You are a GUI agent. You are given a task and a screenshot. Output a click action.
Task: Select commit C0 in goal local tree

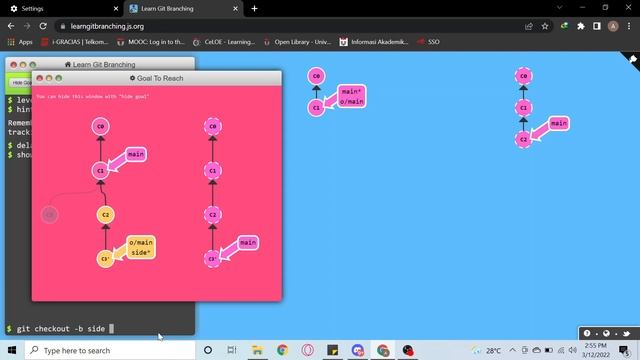click(x=100, y=127)
